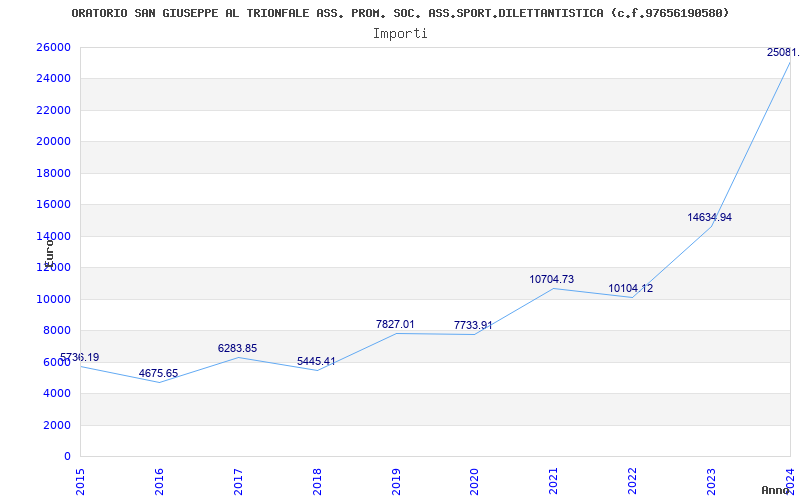The image size is (800, 500).
Task: Select the 6283.85 data label
Action: (x=237, y=348)
